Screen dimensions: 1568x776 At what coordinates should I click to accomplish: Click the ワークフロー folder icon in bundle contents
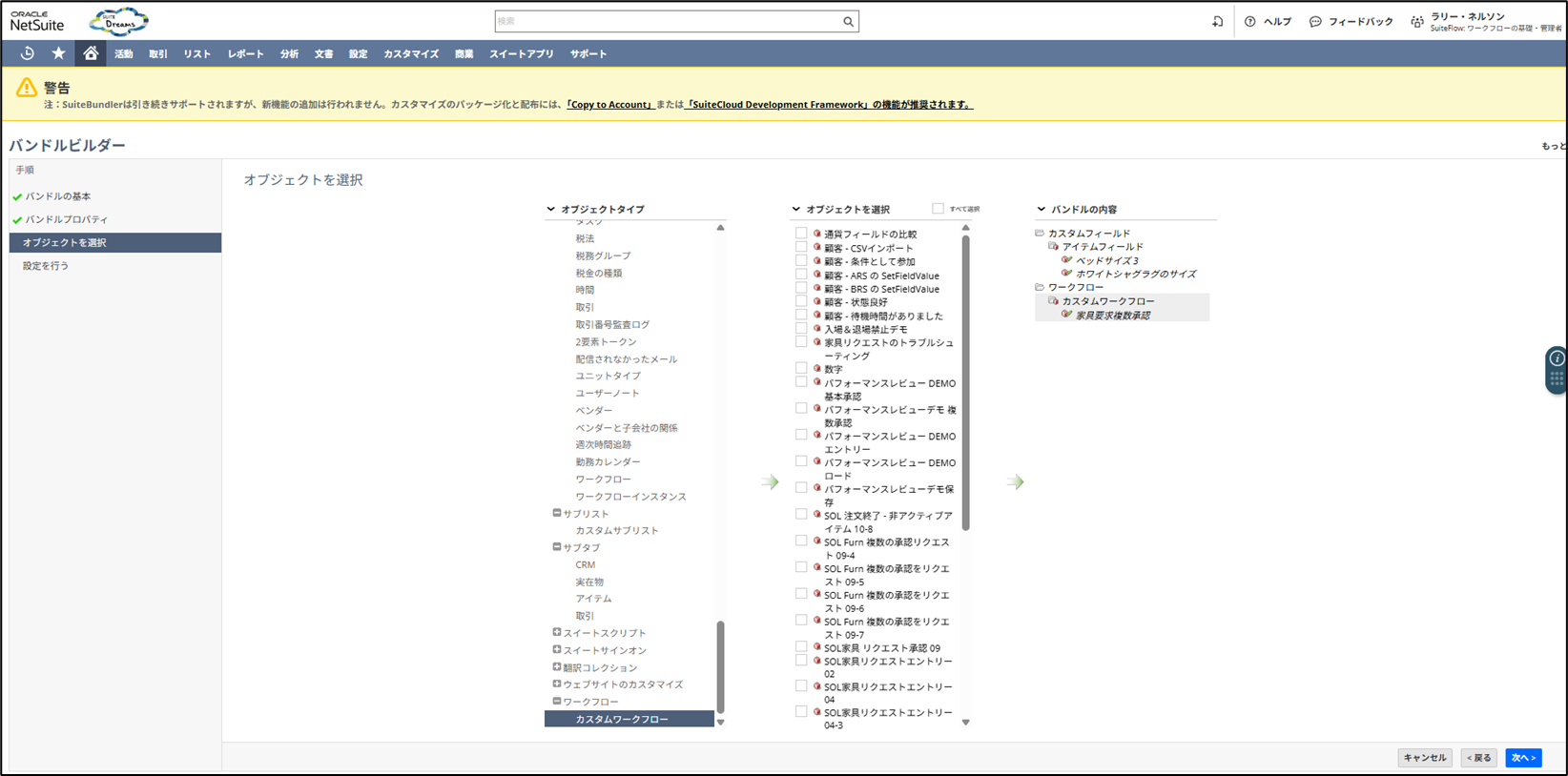1040,286
